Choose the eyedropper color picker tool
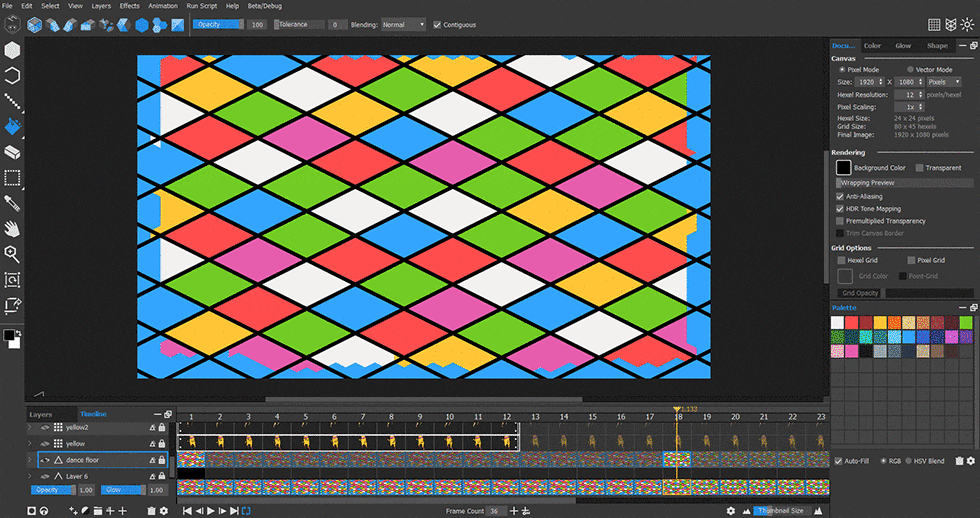The height and width of the screenshot is (518, 980). pyautogui.click(x=13, y=203)
